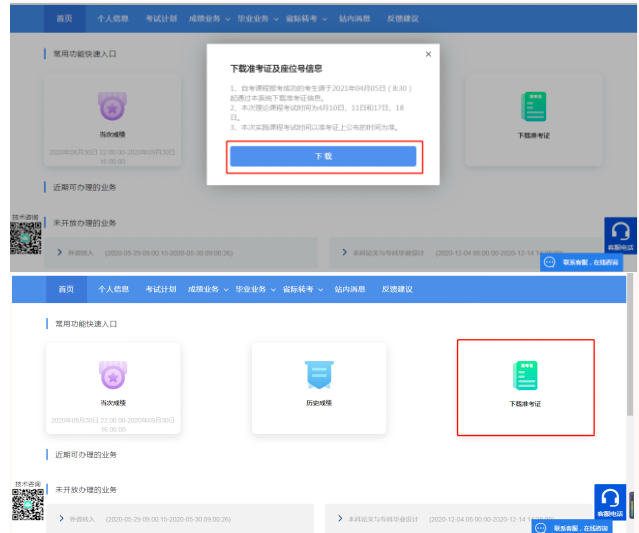This screenshot has width=639, height=533.
Task: Click the 近期可办理的业务 heading on the bright page
Action: (86, 455)
